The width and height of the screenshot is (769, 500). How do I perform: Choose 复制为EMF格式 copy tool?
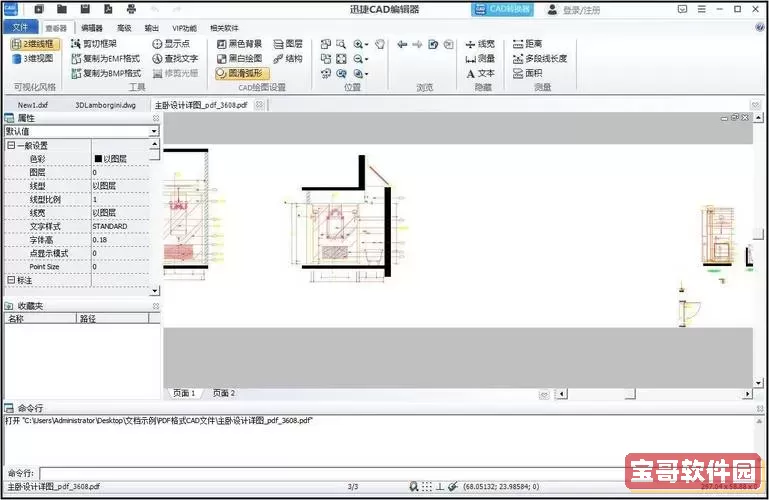tap(106, 58)
